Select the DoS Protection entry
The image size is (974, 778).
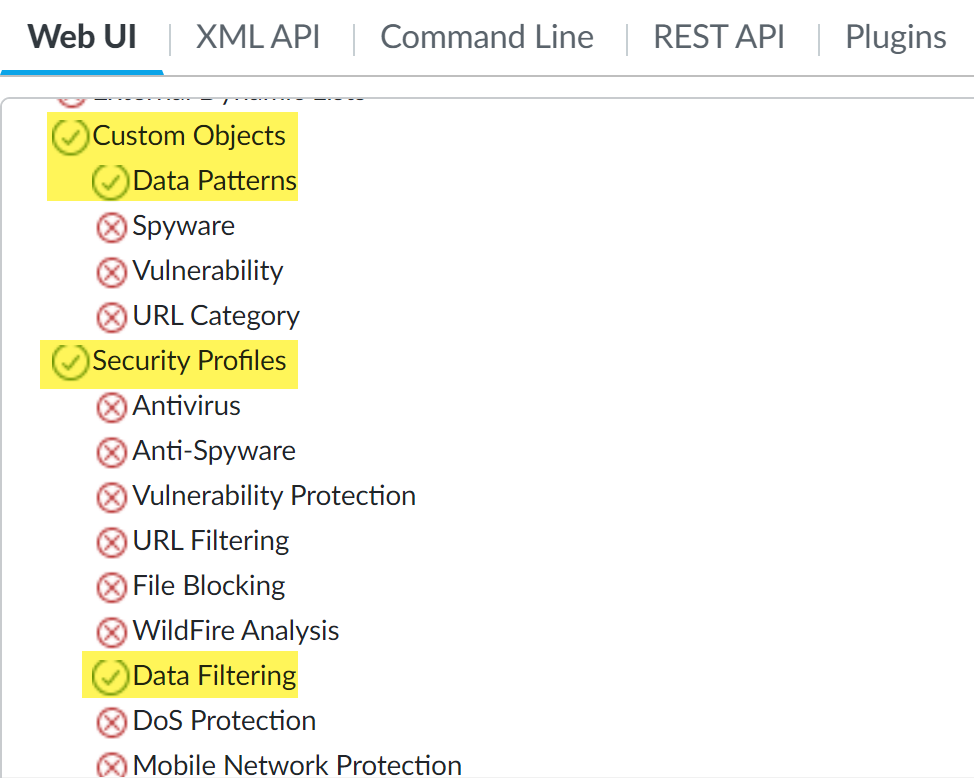click(224, 721)
